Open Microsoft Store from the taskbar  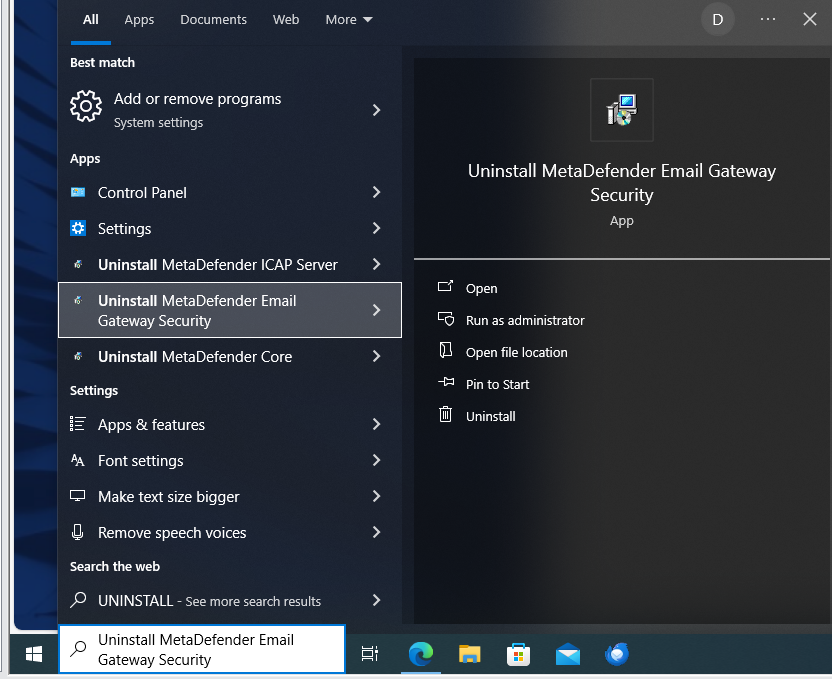(518, 654)
